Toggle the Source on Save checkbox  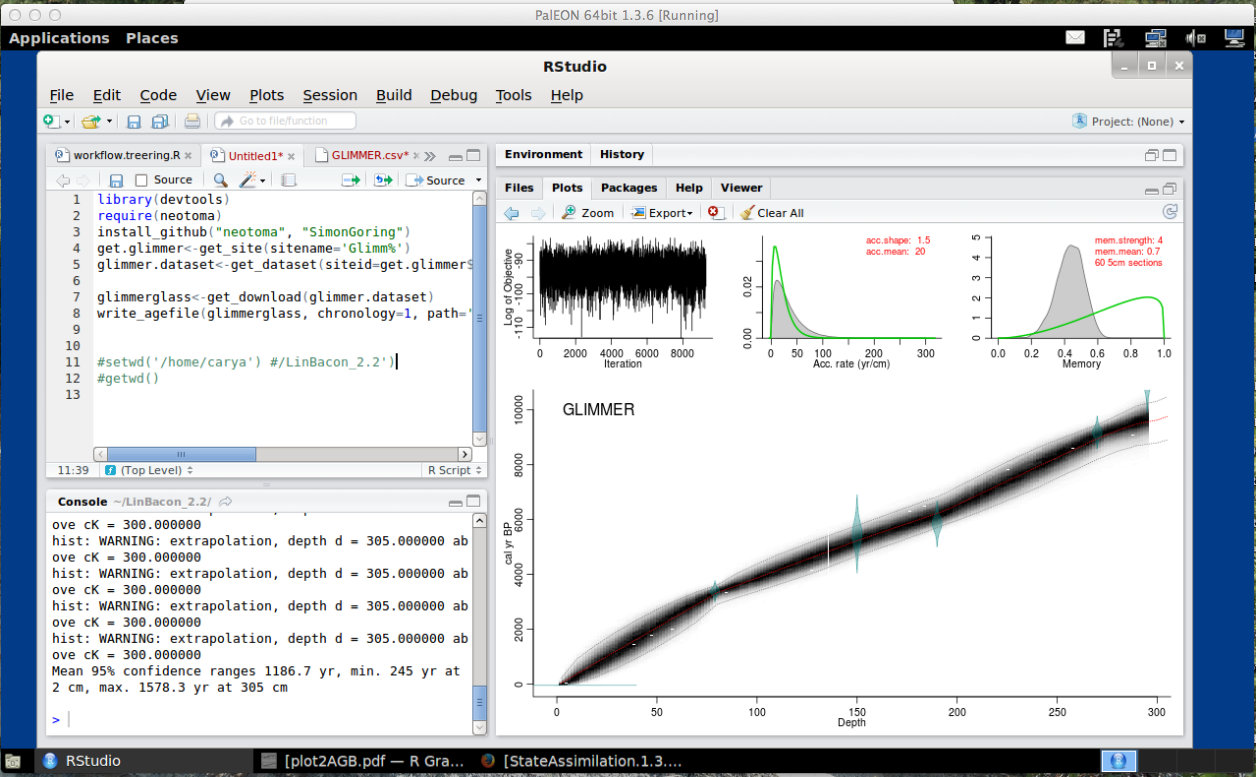point(141,180)
